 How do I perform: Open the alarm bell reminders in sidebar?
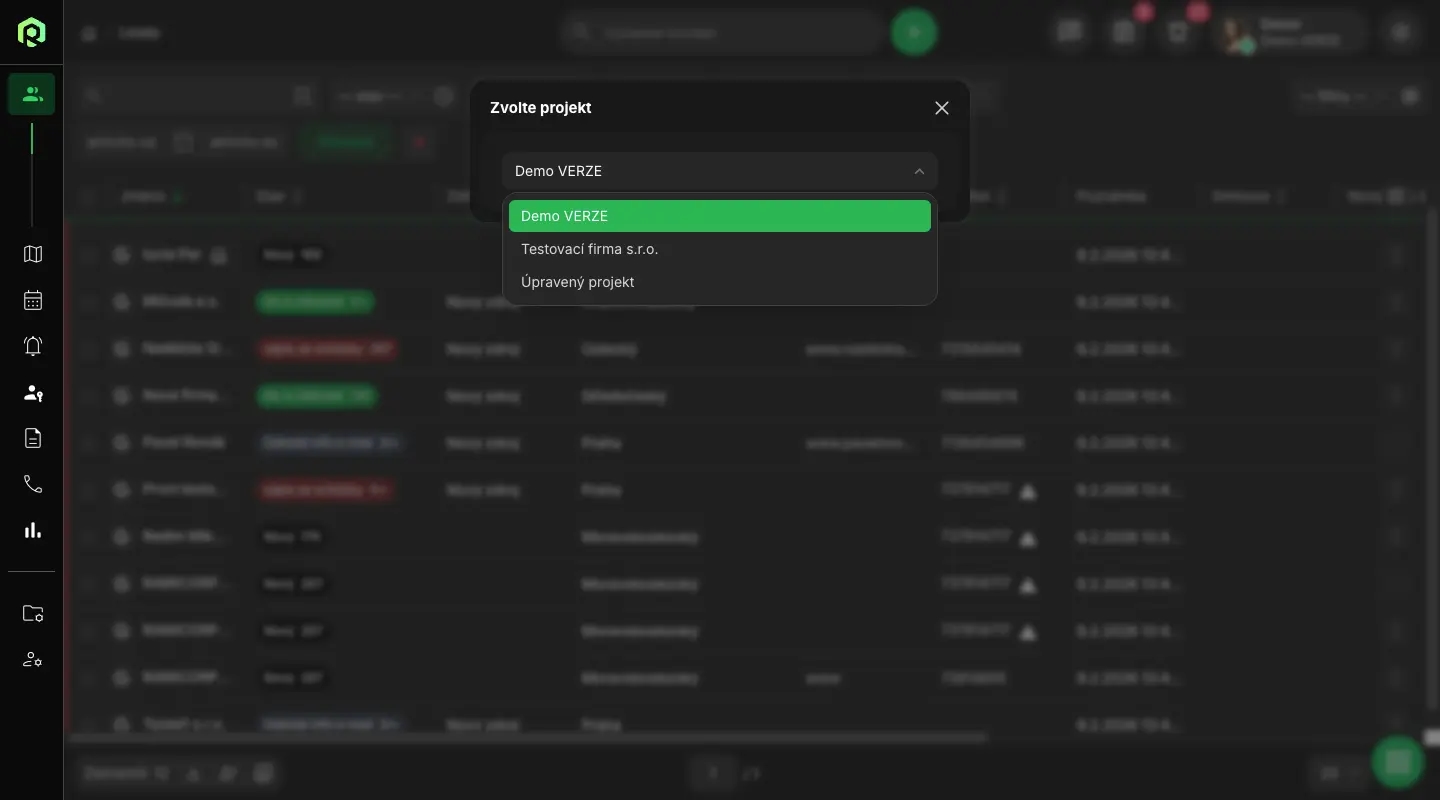tap(32, 346)
